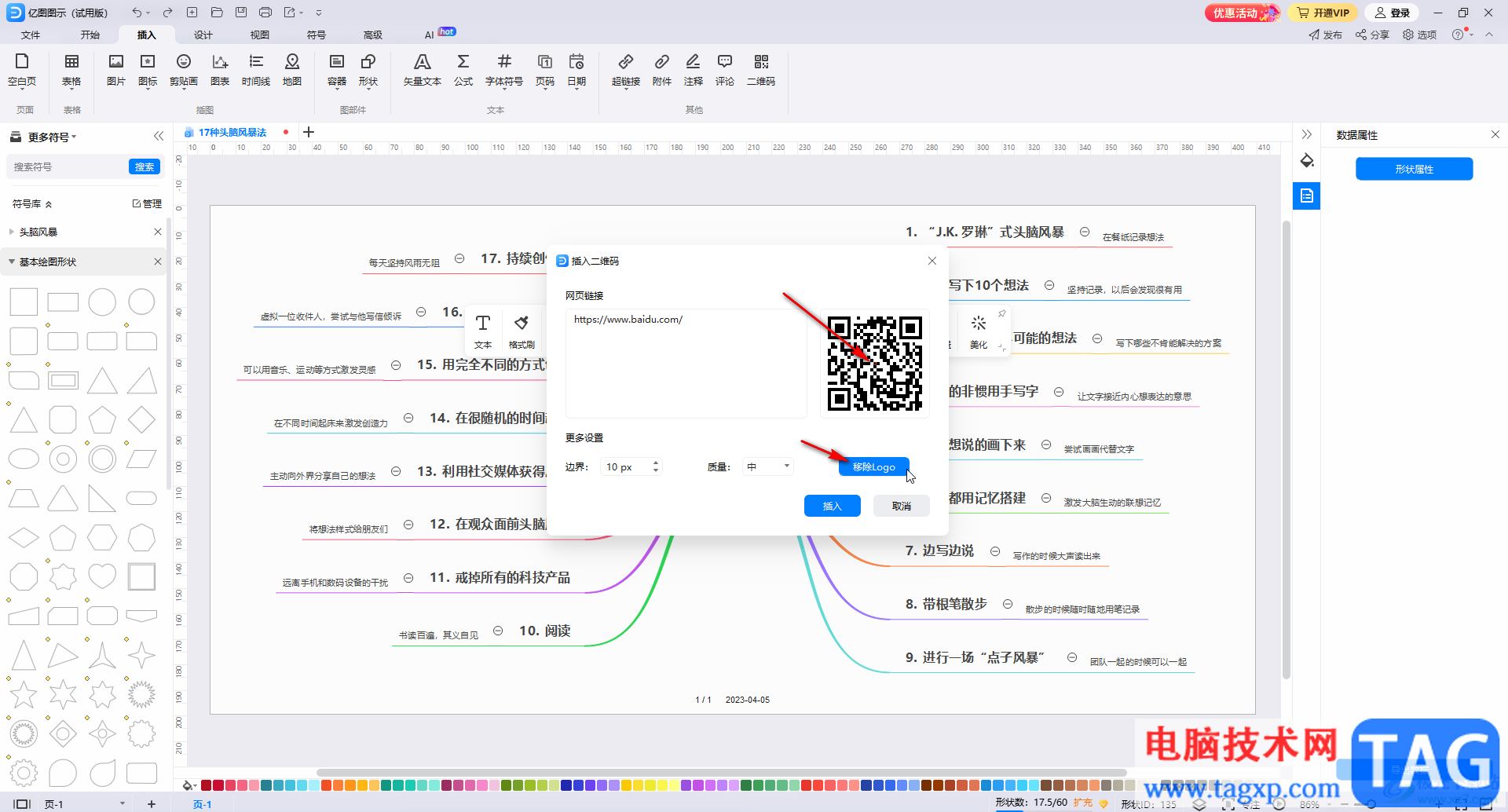Collapse the symbol library panel with double chevron
The width and height of the screenshot is (1508, 812).
[159, 136]
